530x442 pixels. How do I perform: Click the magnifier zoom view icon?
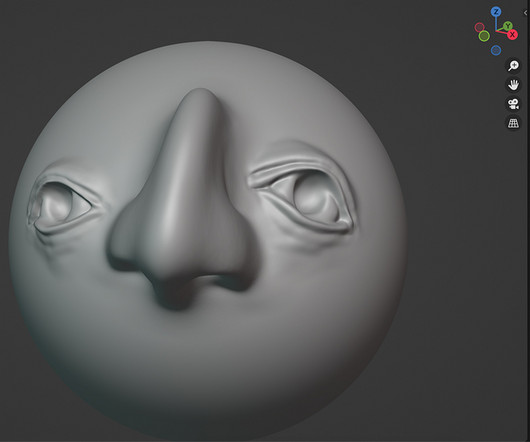point(513,66)
